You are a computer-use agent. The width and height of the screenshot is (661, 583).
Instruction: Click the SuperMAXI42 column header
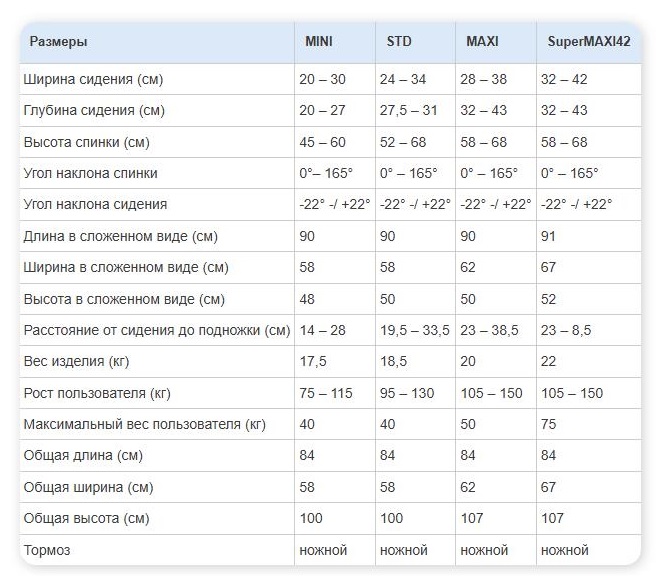[588, 42]
